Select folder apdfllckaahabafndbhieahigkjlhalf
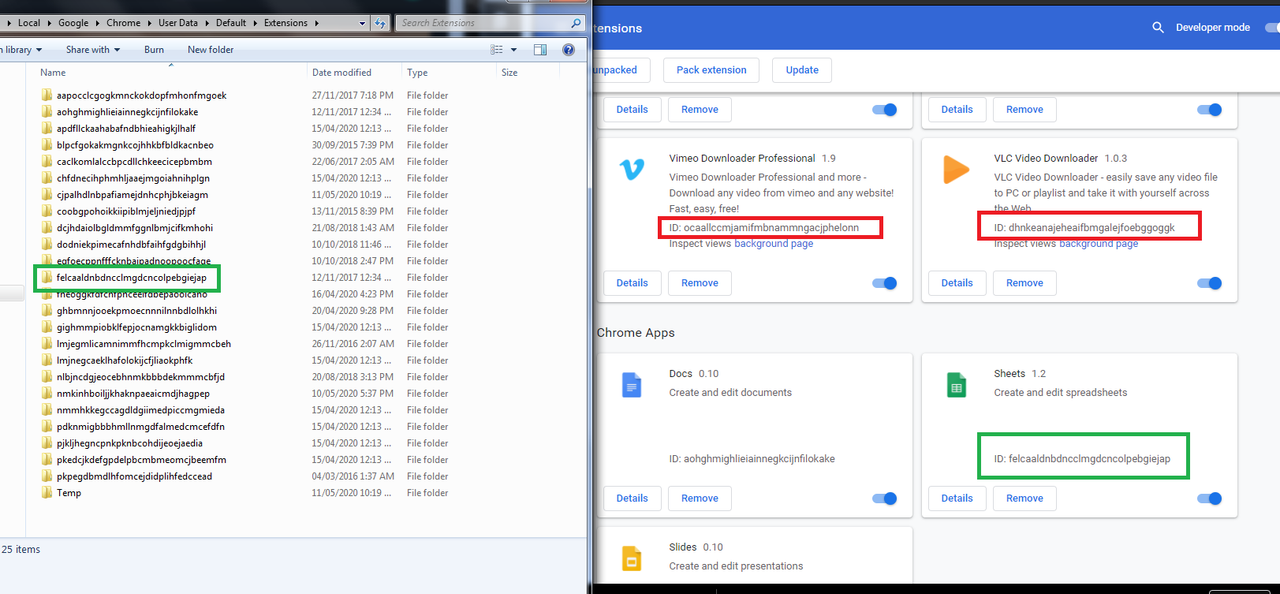This screenshot has width=1280, height=594. (x=126, y=129)
